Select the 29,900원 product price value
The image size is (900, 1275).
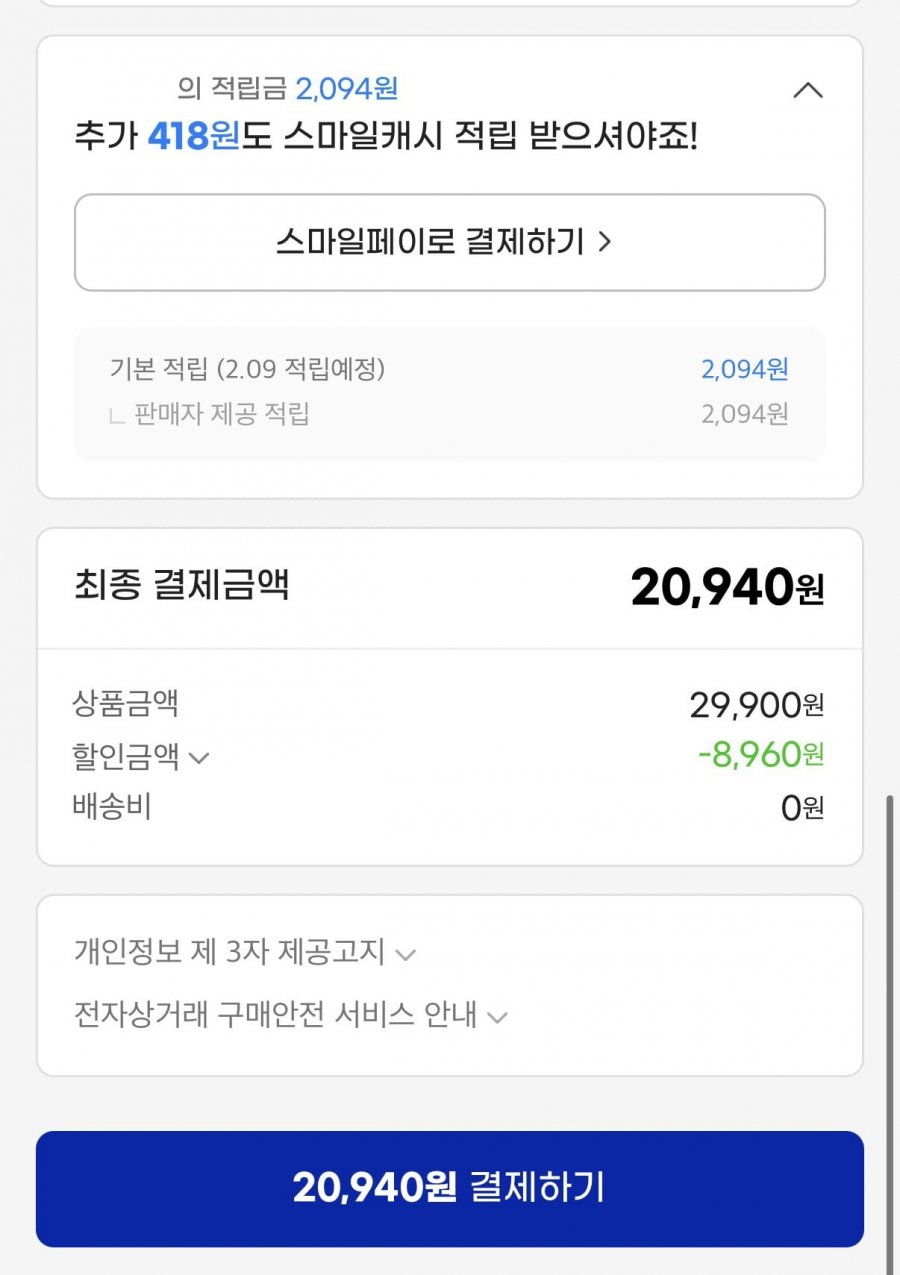(x=756, y=706)
